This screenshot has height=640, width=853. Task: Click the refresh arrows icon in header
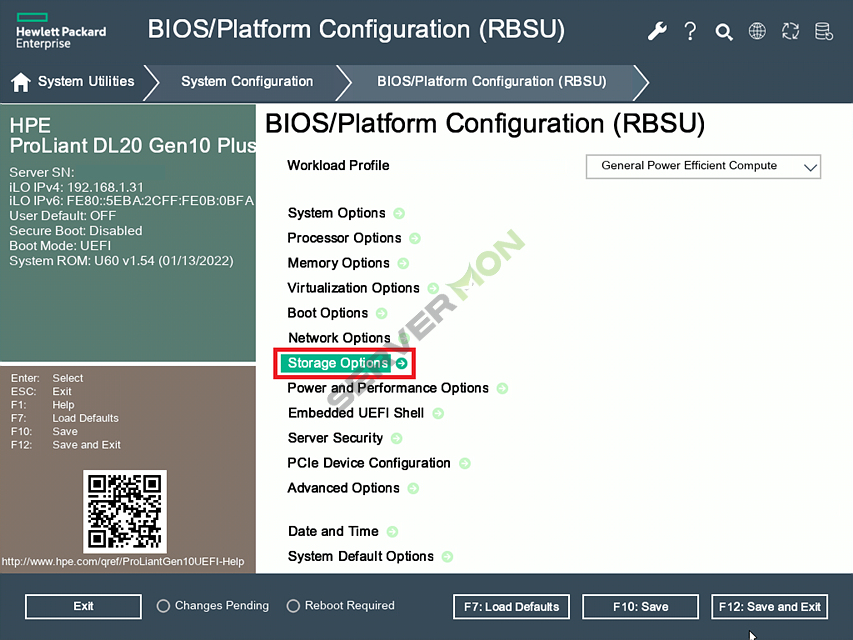pos(790,31)
